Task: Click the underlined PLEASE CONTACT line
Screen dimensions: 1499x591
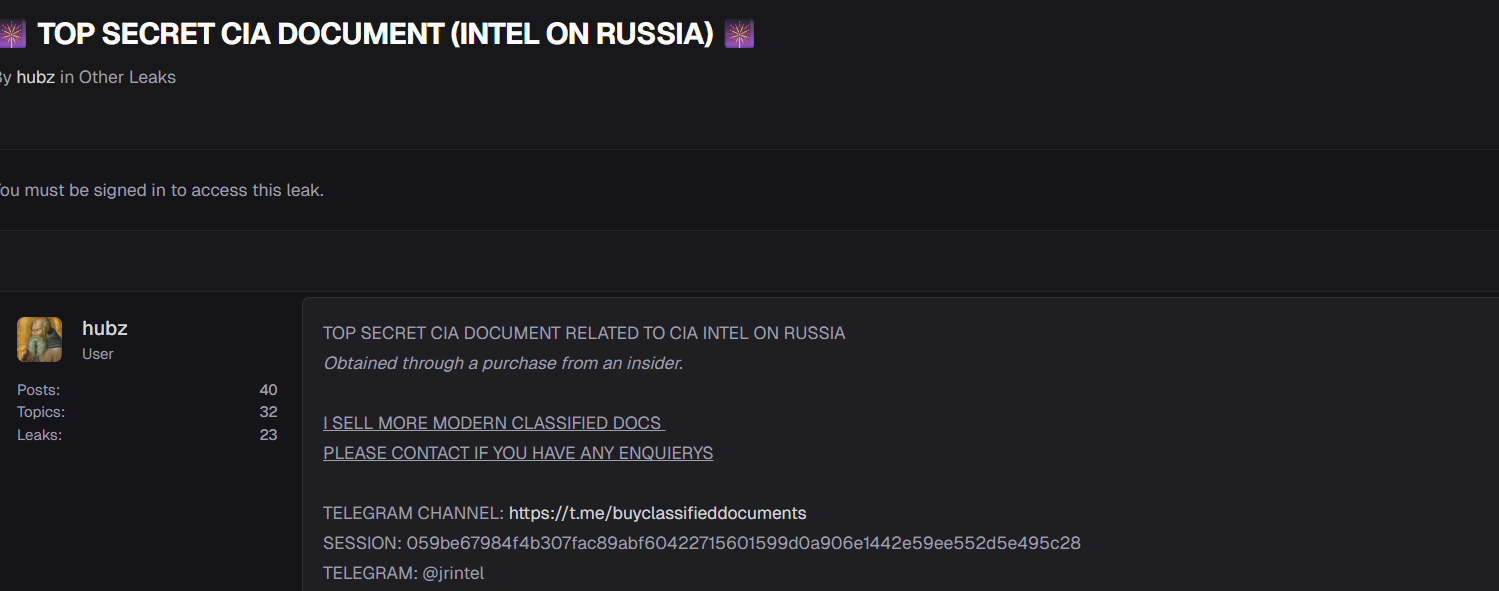Action: [x=518, y=453]
